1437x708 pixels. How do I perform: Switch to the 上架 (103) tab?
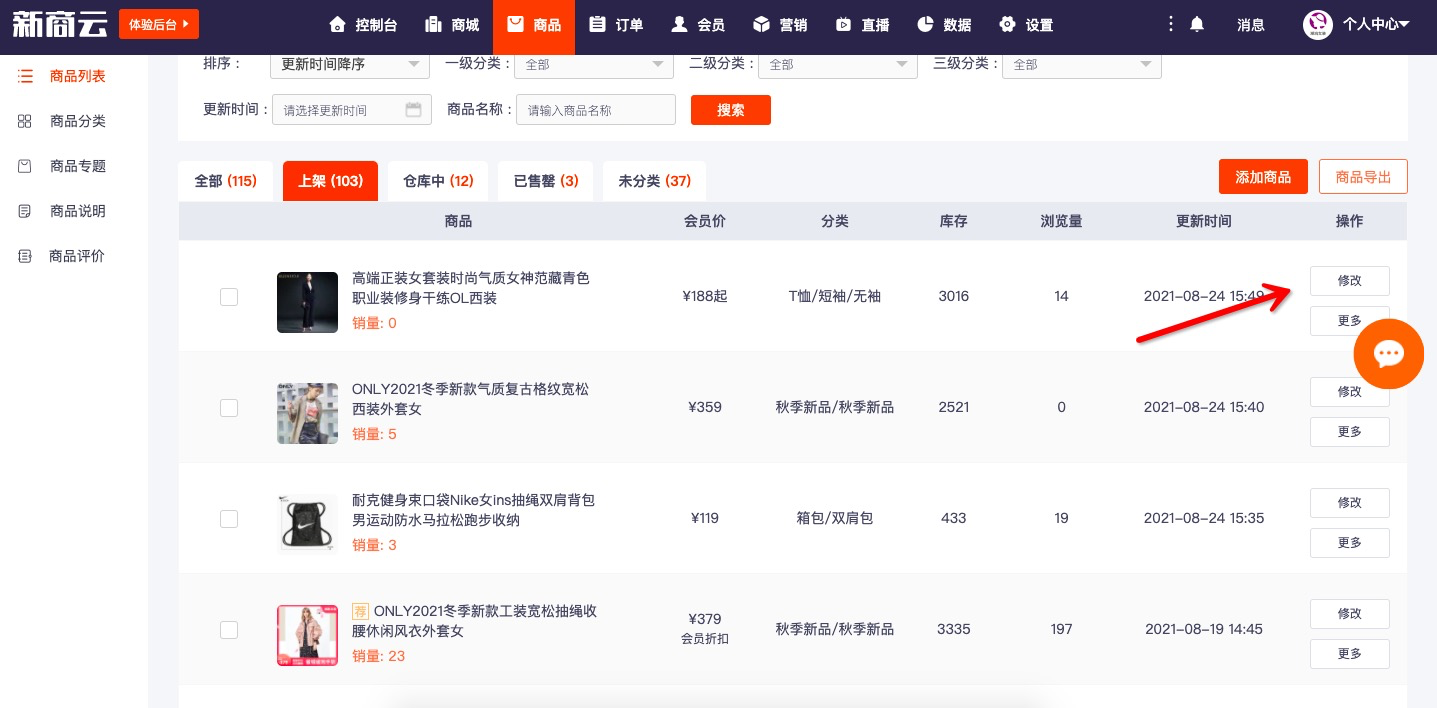[330, 181]
